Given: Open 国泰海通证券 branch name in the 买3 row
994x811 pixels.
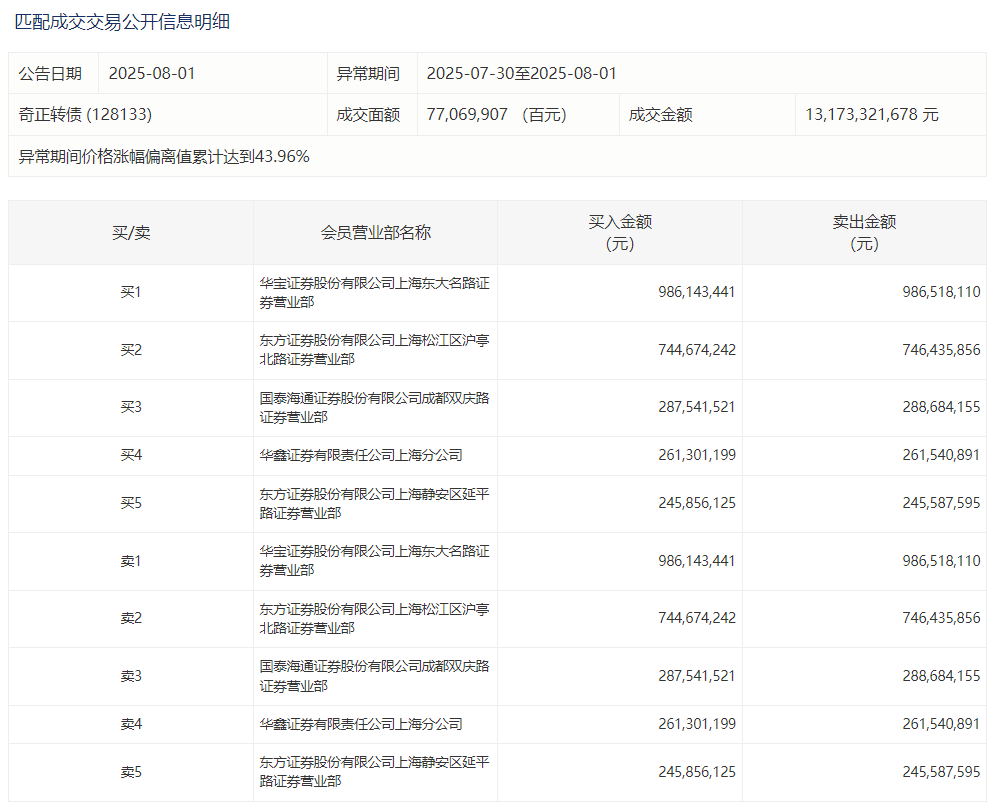Looking at the screenshot, I should pyautogui.click(x=374, y=407).
